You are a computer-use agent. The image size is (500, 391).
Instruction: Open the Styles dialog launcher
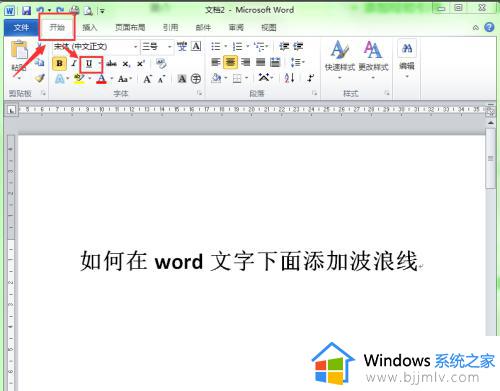point(387,93)
